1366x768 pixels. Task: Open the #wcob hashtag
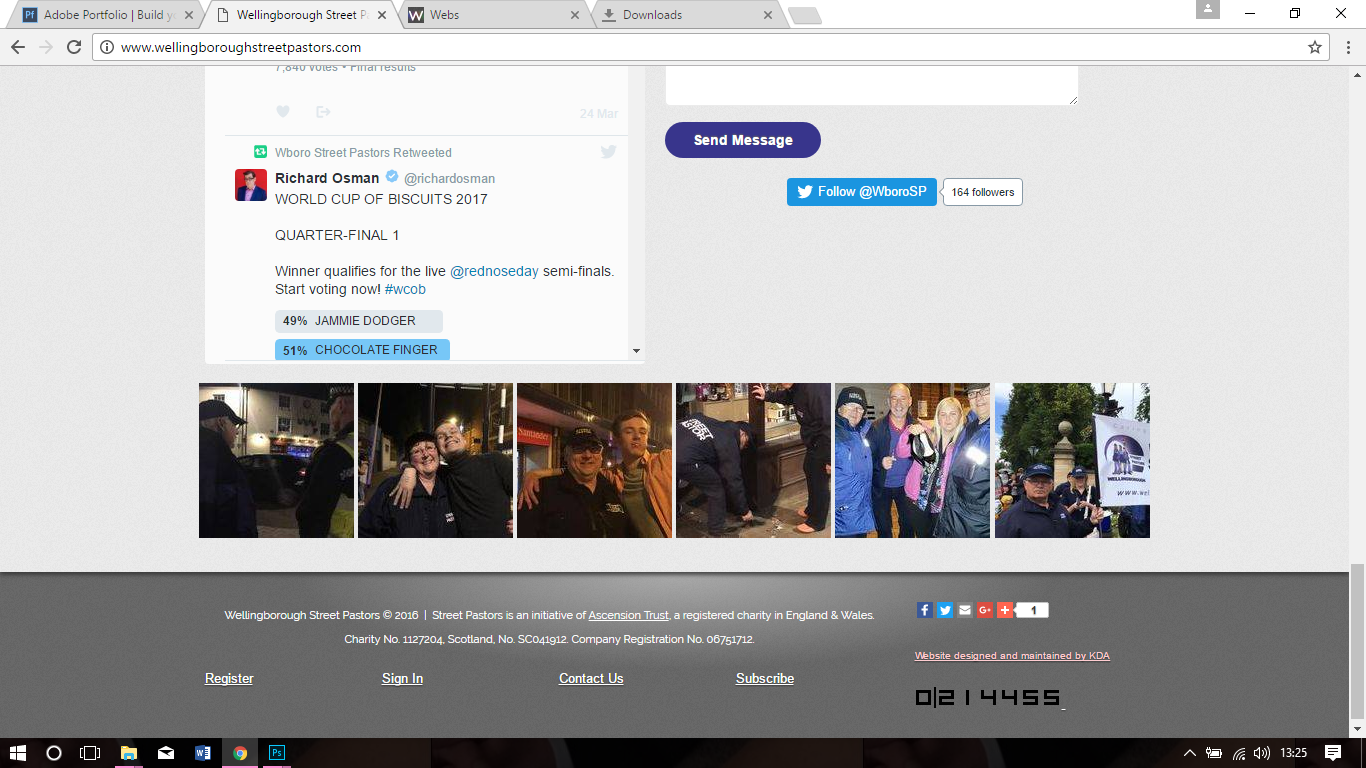click(405, 289)
